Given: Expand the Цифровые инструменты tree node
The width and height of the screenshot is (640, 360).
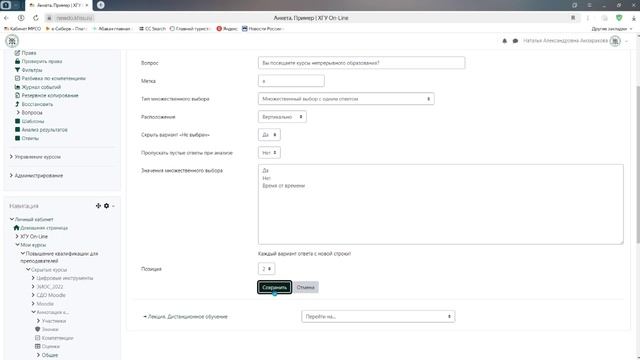Looking at the screenshot, I should tap(33, 278).
